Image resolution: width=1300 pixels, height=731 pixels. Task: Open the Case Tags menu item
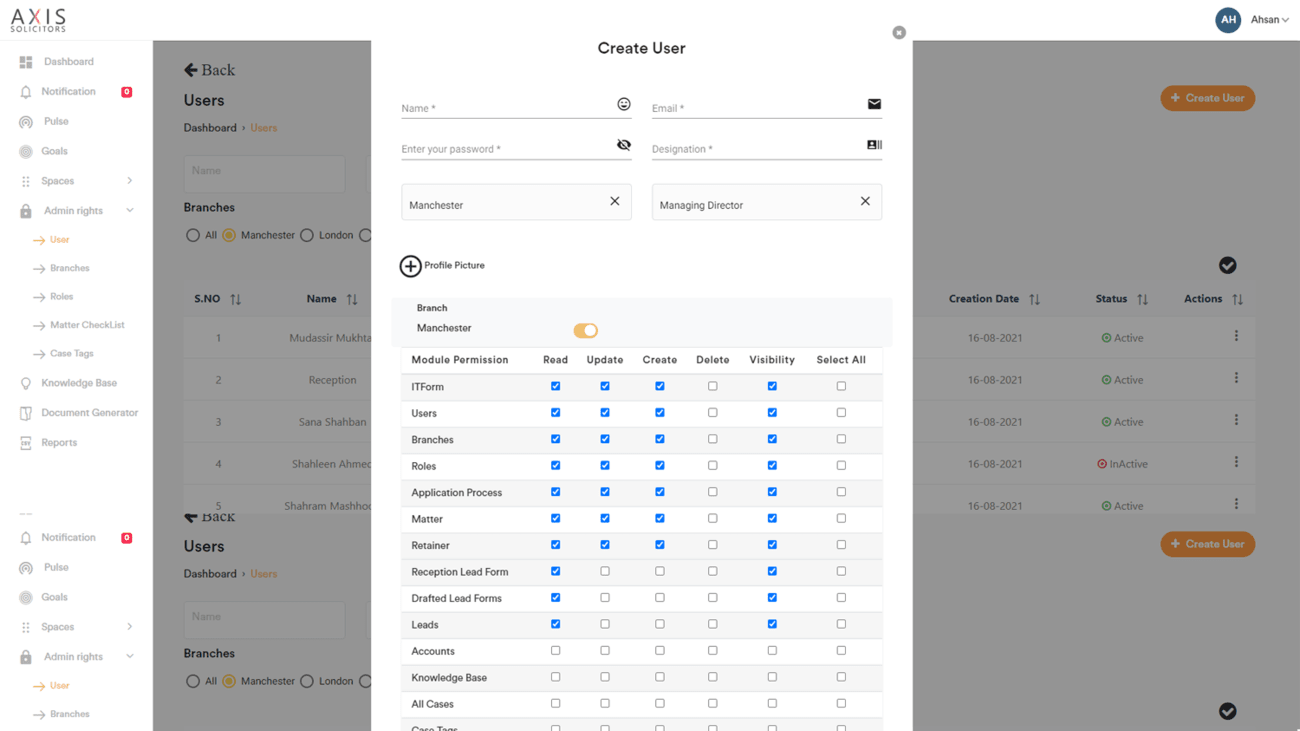(x=71, y=354)
